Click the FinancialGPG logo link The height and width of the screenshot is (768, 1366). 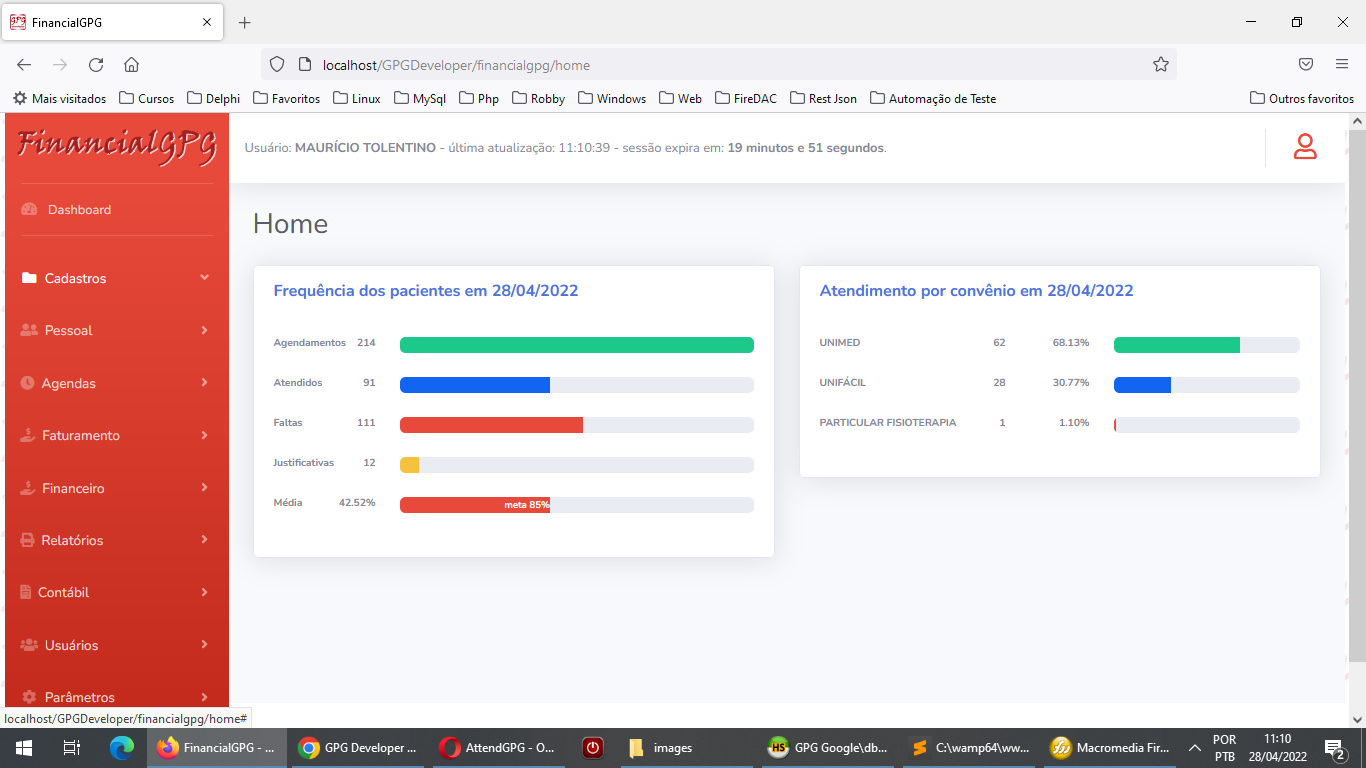[x=117, y=146]
